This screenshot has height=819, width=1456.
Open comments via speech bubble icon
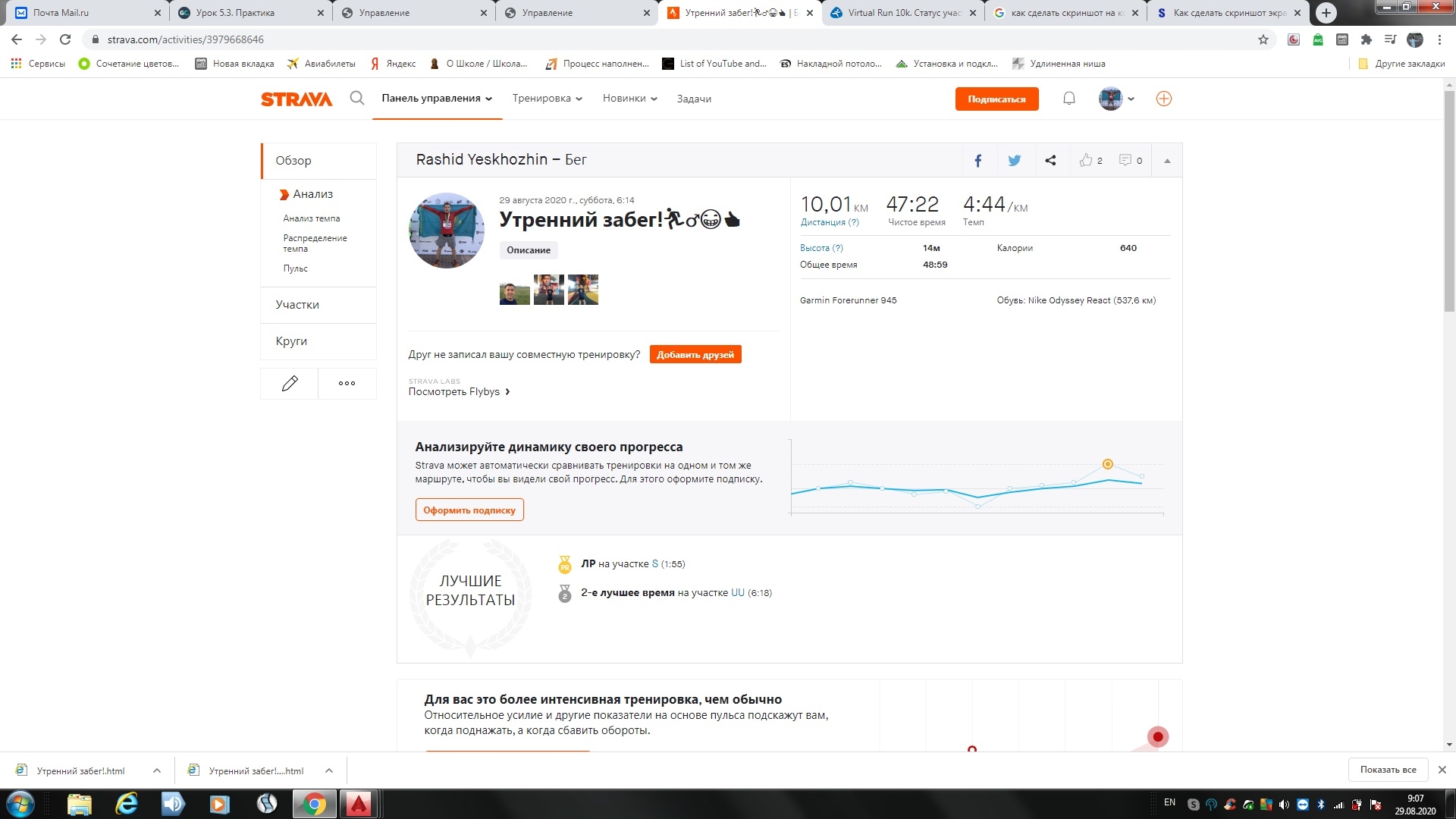pyautogui.click(x=1125, y=160)
